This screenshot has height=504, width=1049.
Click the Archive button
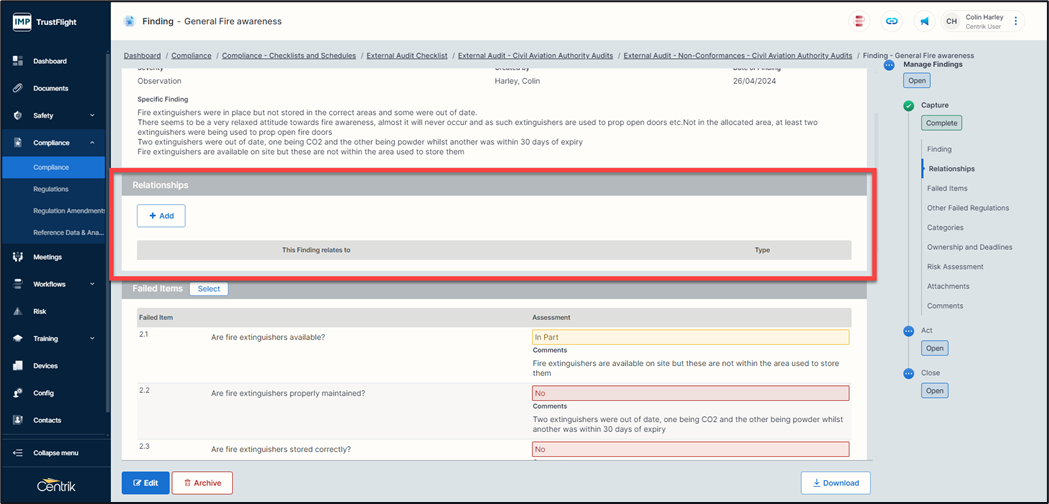pyautogui.click(x=202, y=483)
